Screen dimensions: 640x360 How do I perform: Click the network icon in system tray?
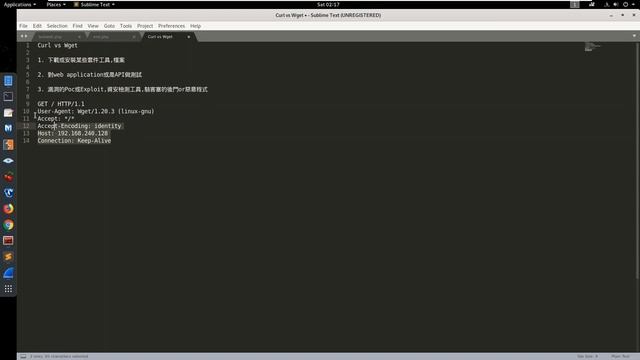coord(607,4)
